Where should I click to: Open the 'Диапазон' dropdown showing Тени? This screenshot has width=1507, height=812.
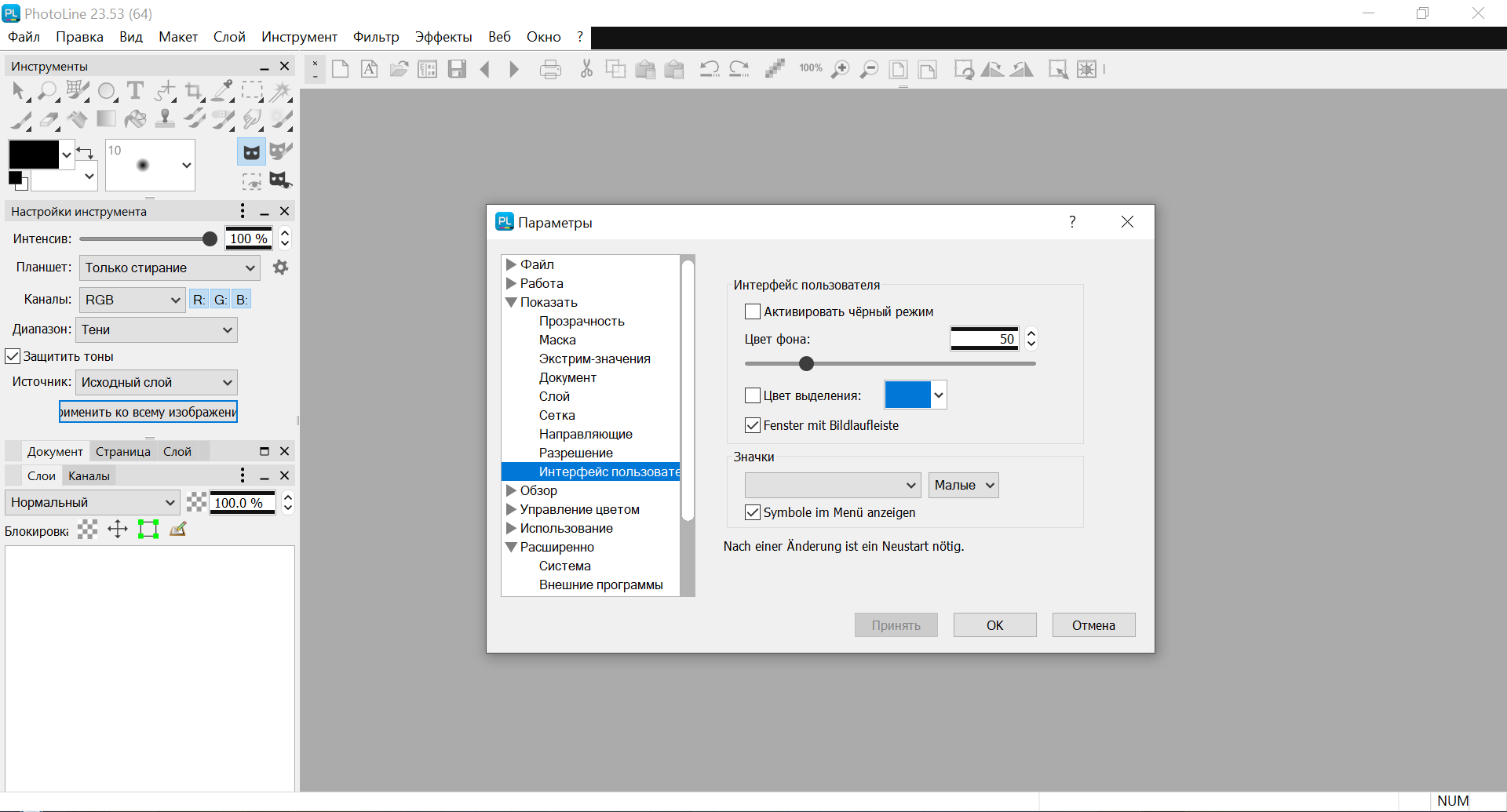[156, 330]
